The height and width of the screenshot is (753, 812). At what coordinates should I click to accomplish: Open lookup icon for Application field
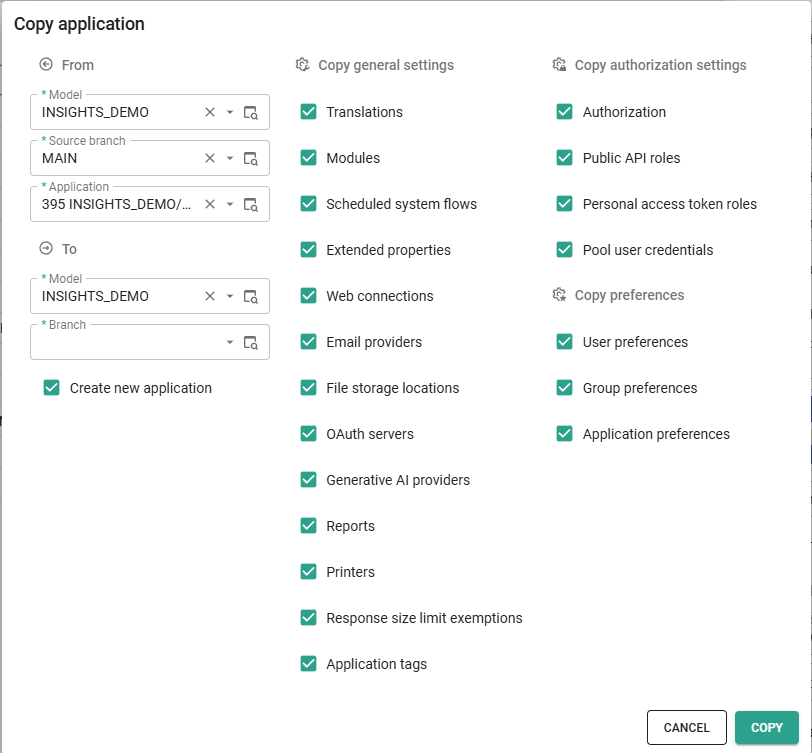pos(251,204)
